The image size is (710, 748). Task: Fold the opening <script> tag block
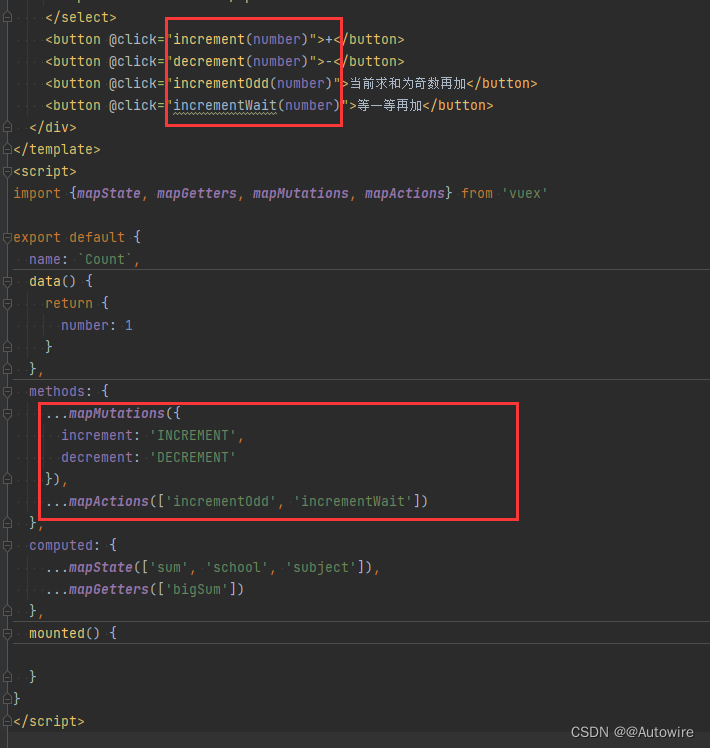tap(7, 171)
